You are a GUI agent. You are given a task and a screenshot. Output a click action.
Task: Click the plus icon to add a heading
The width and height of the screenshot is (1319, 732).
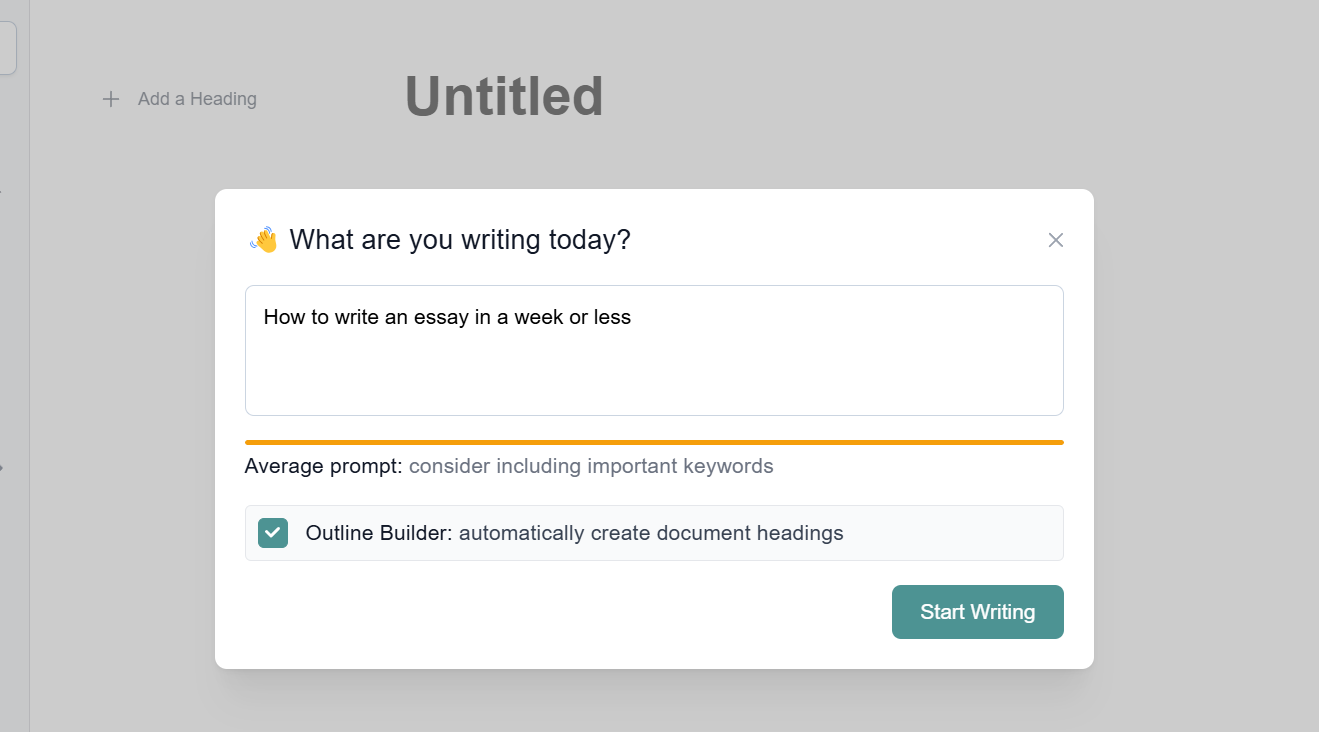pos(110,98)
